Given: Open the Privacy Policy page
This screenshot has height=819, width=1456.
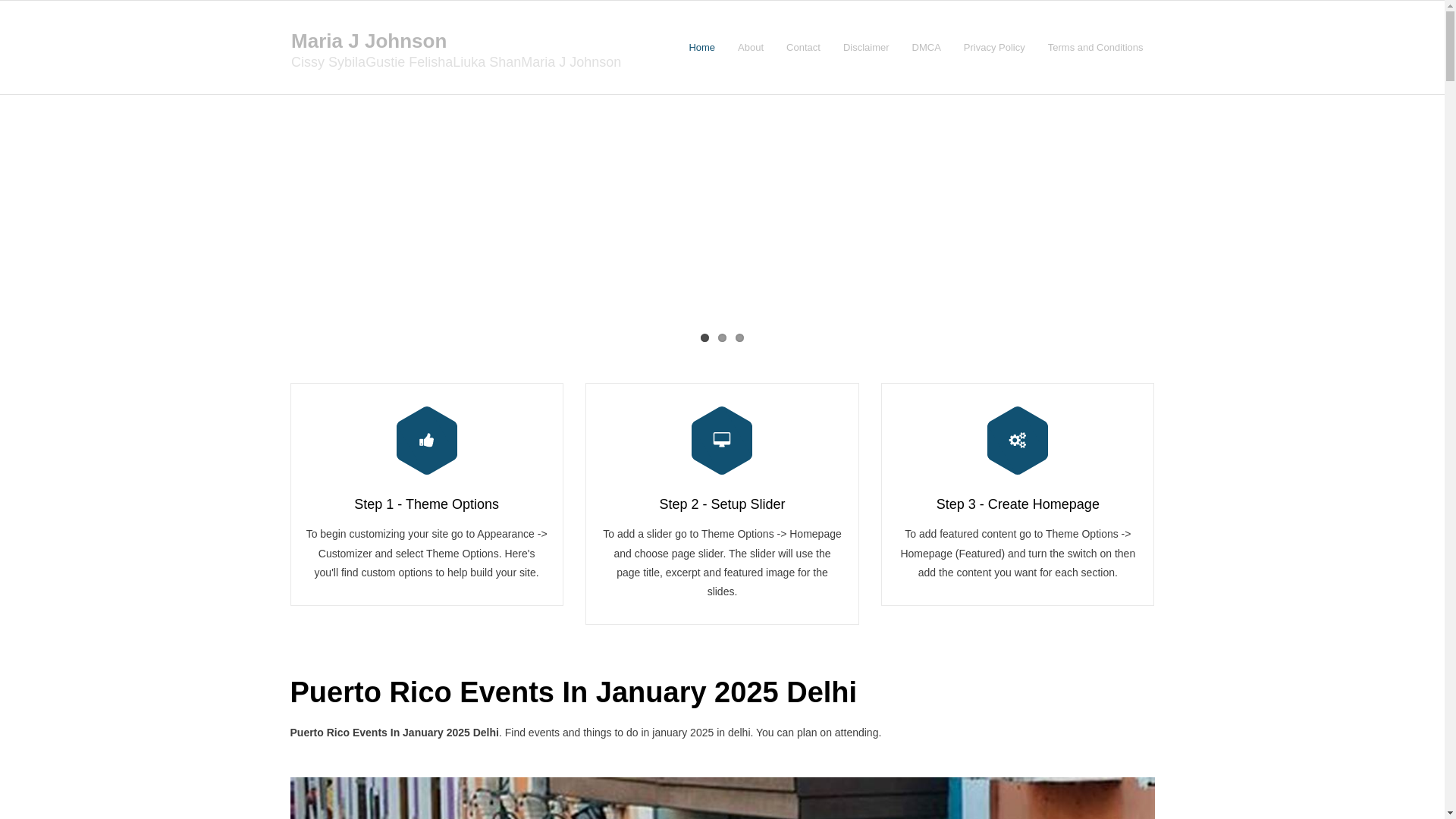Looking at the screenshot, I should tap(994, 48).
